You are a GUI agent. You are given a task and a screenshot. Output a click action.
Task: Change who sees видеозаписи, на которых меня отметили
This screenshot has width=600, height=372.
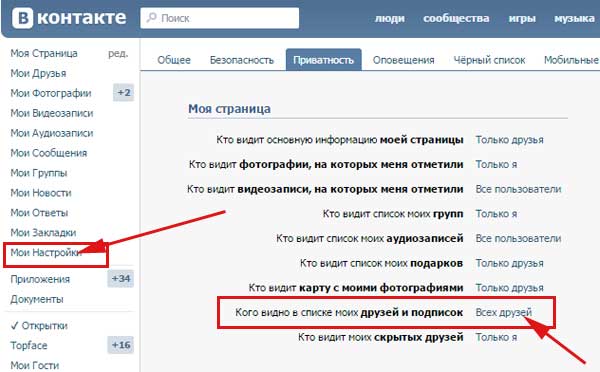pyautogui.click(x=518, y=189)
